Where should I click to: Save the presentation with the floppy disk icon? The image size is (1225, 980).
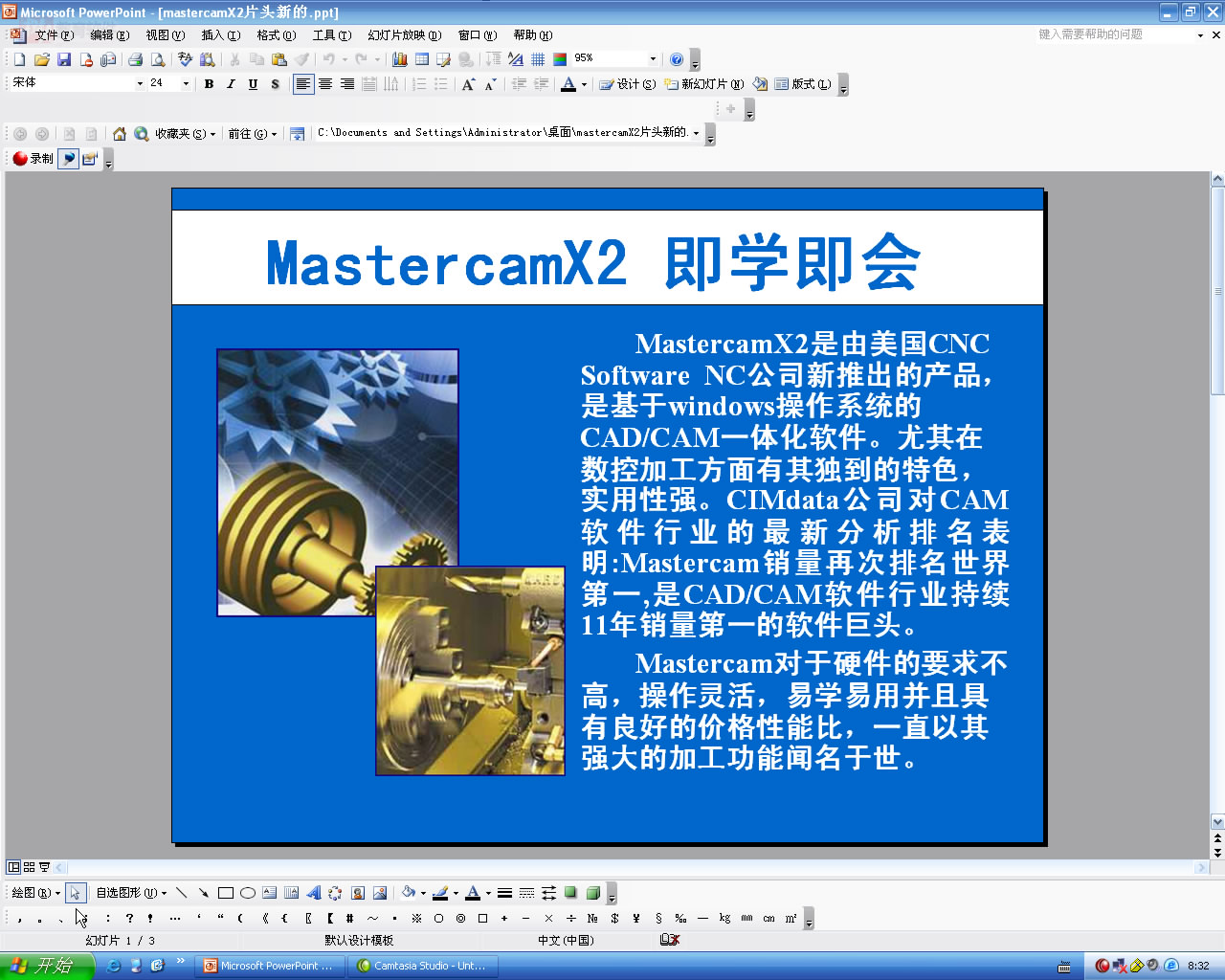pyautogui.click(x=63, y=59)
